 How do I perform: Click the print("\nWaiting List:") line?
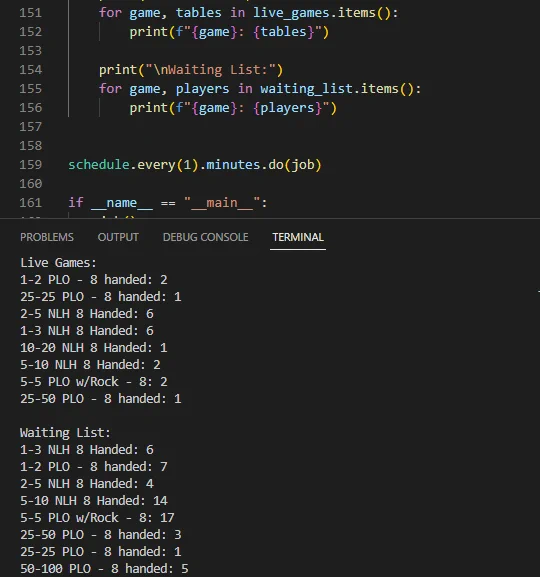pos(191,70)
